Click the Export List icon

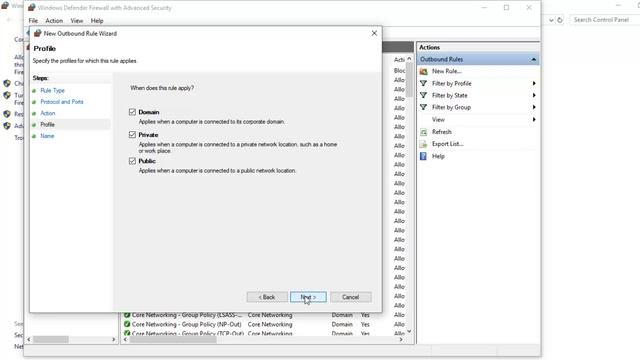pos(423,144)
